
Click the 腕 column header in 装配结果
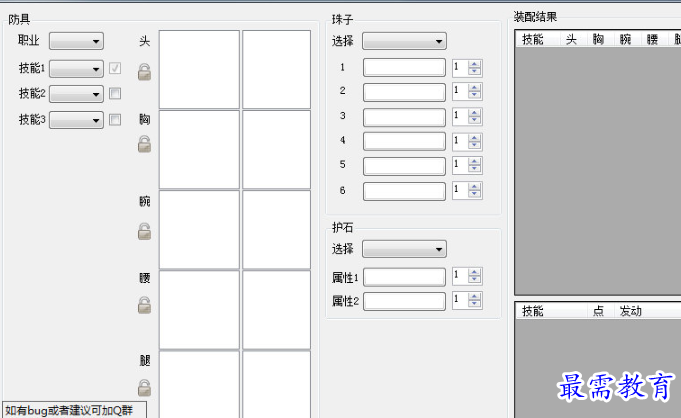click(x=627, y=39)
